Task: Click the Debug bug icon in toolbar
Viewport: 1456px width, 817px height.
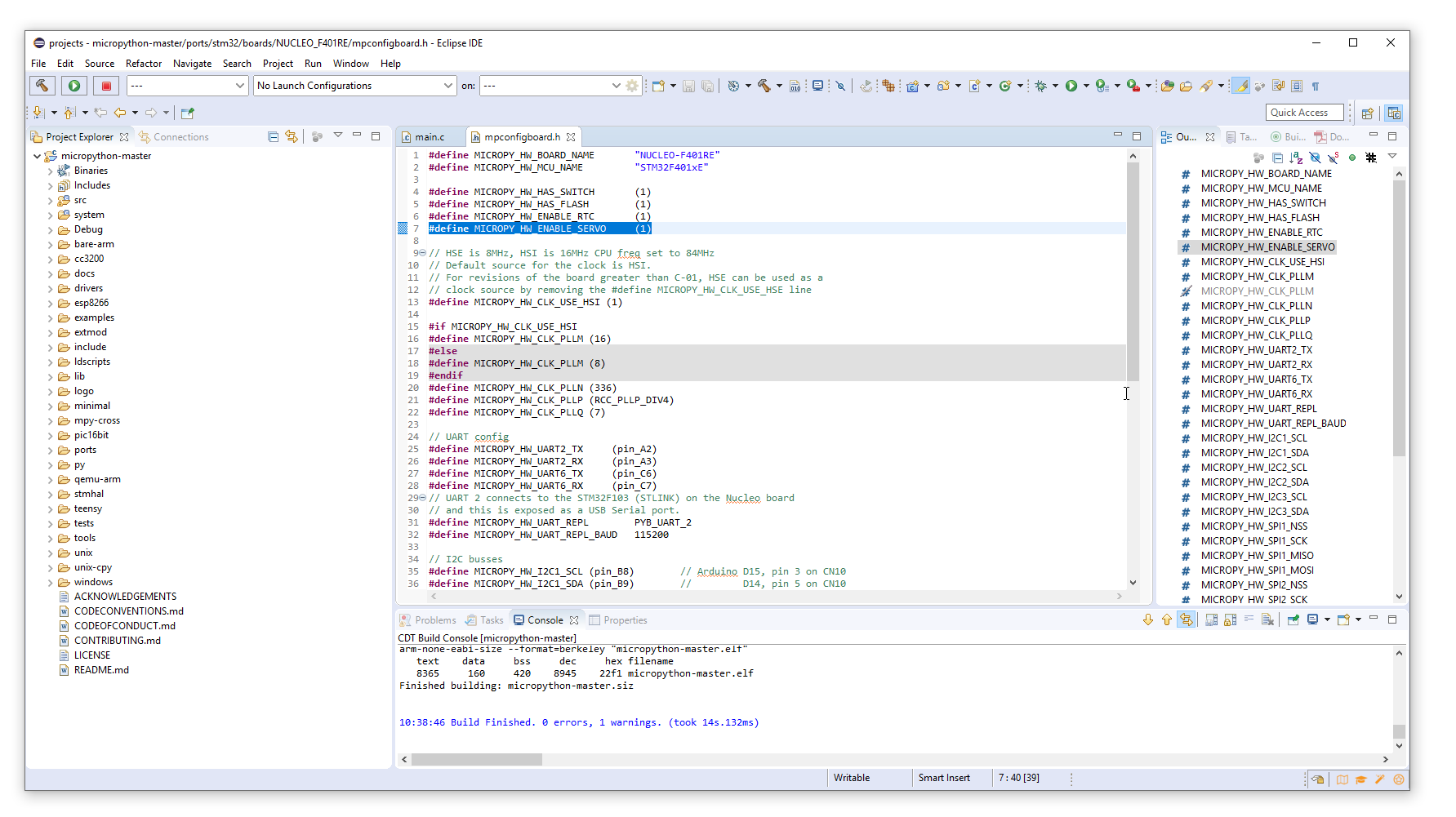Action: (x=1040, y=86)
